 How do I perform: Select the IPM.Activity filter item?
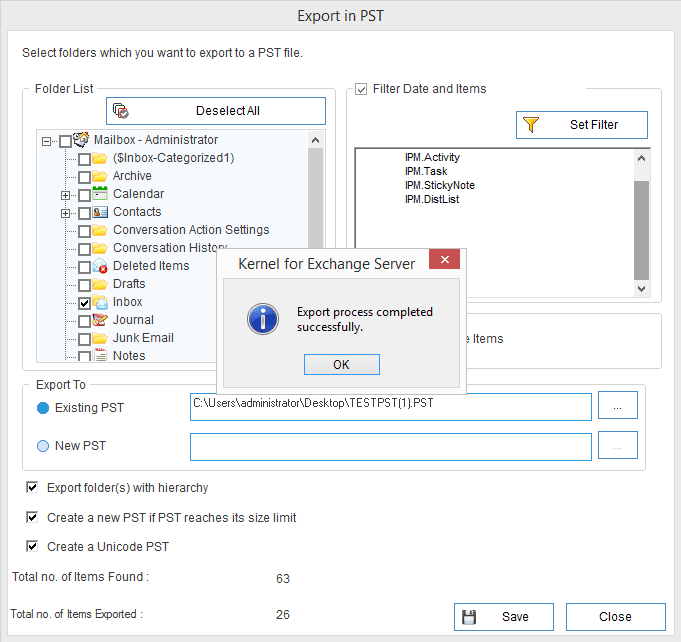(432, 157)
